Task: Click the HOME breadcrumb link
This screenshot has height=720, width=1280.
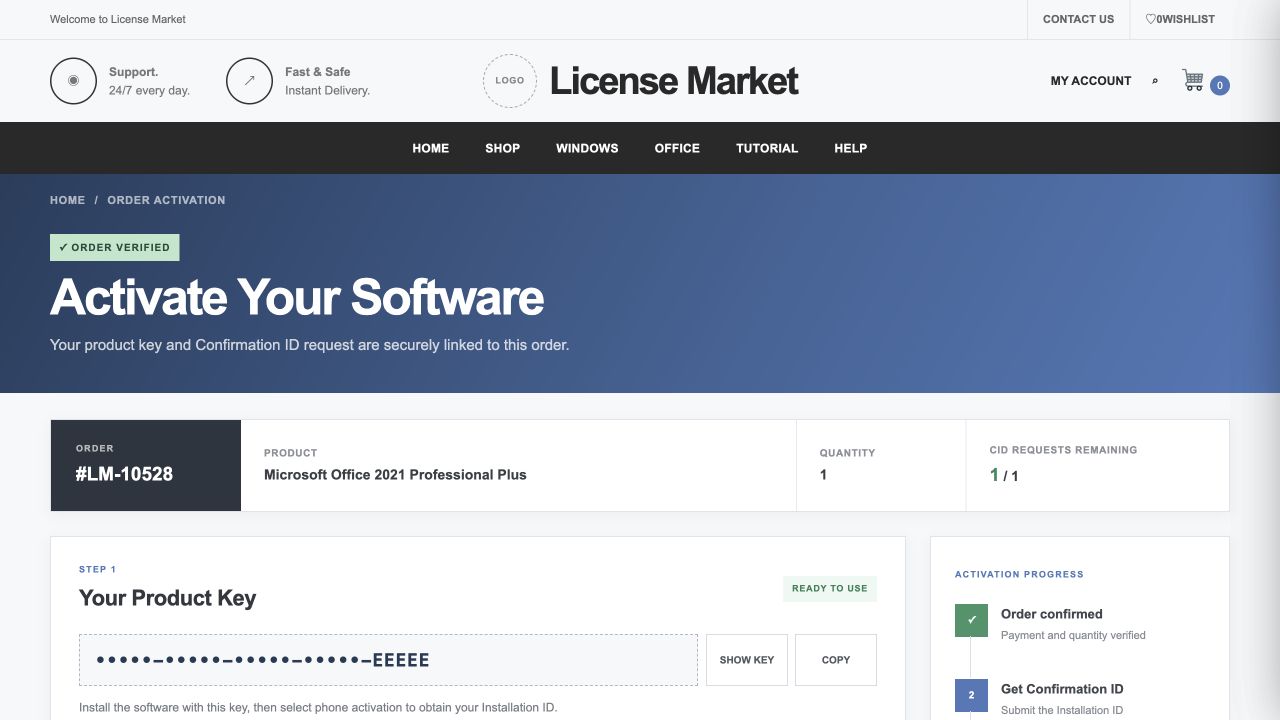Action: (67, 200)
